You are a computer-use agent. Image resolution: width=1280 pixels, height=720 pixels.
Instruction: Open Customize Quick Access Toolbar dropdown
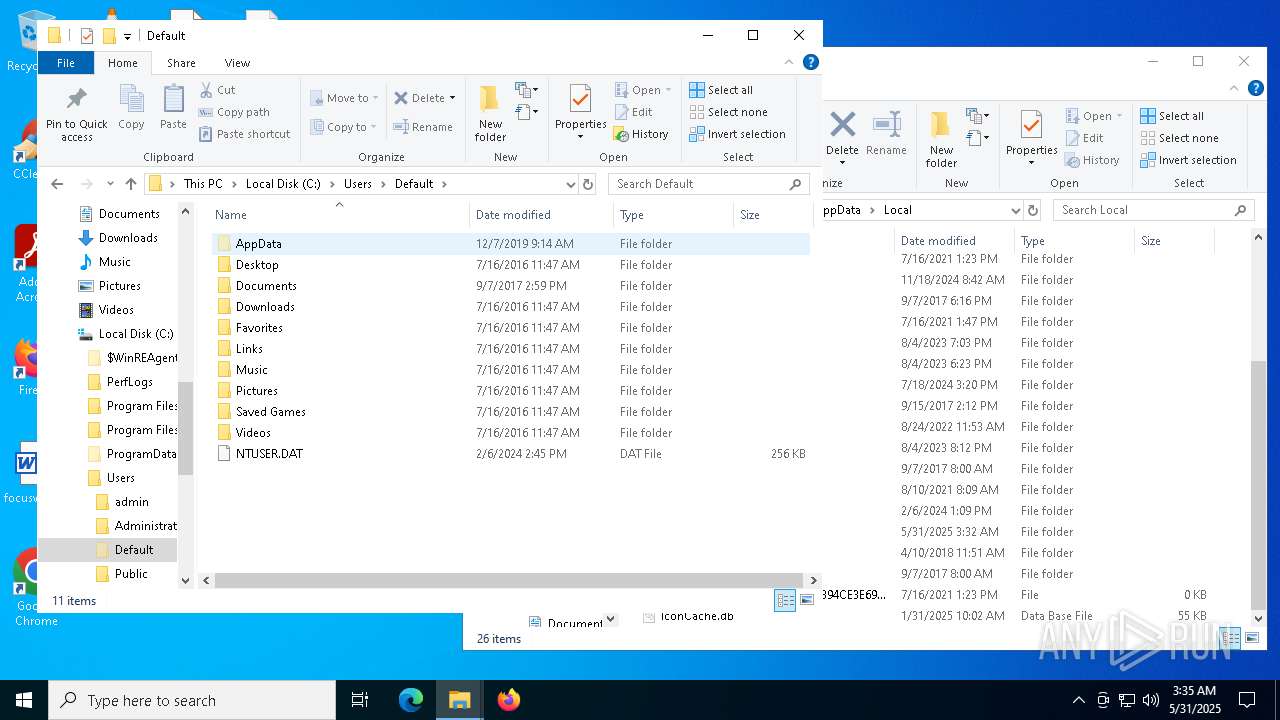click(127, 37)
